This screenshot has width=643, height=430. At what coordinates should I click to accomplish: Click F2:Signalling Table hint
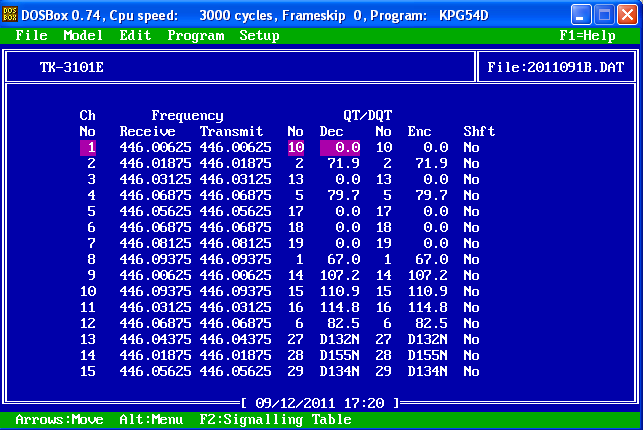[276, 420]
